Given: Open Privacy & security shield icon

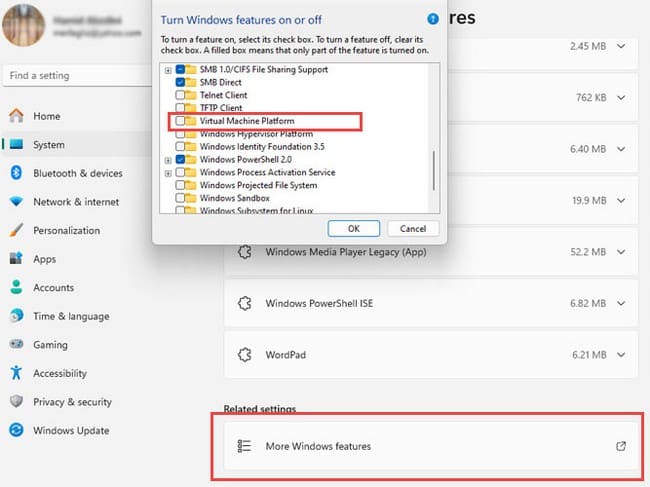Looking at the screenshot, I should 16,402.
